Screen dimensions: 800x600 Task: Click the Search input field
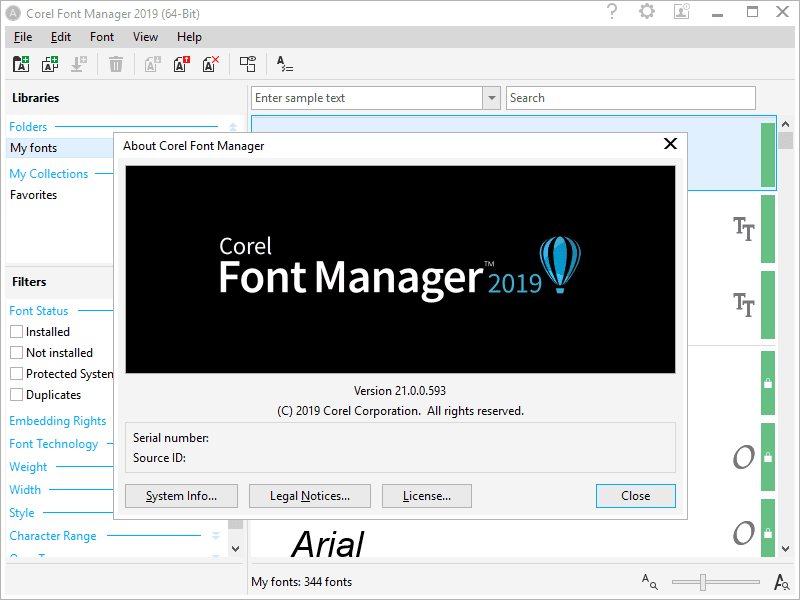(x=631, y=98)
